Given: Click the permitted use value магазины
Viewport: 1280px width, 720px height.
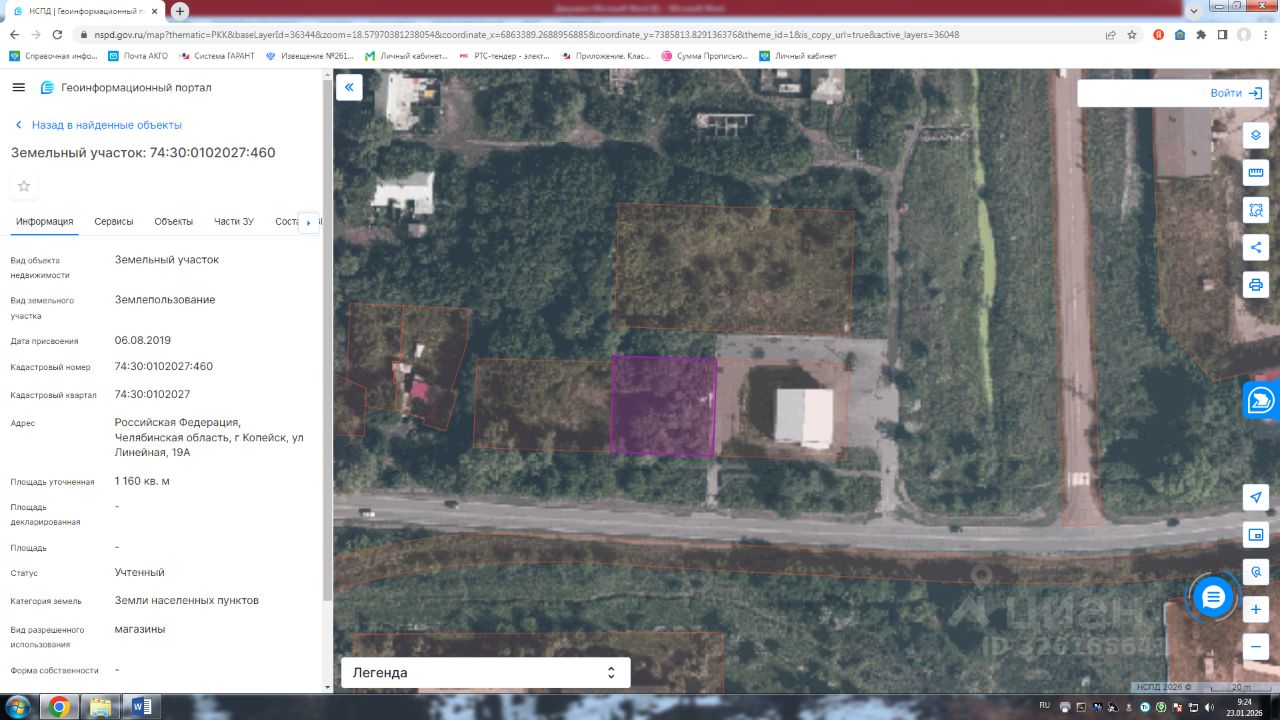Looking at the screenshot, I should (140, 630).
